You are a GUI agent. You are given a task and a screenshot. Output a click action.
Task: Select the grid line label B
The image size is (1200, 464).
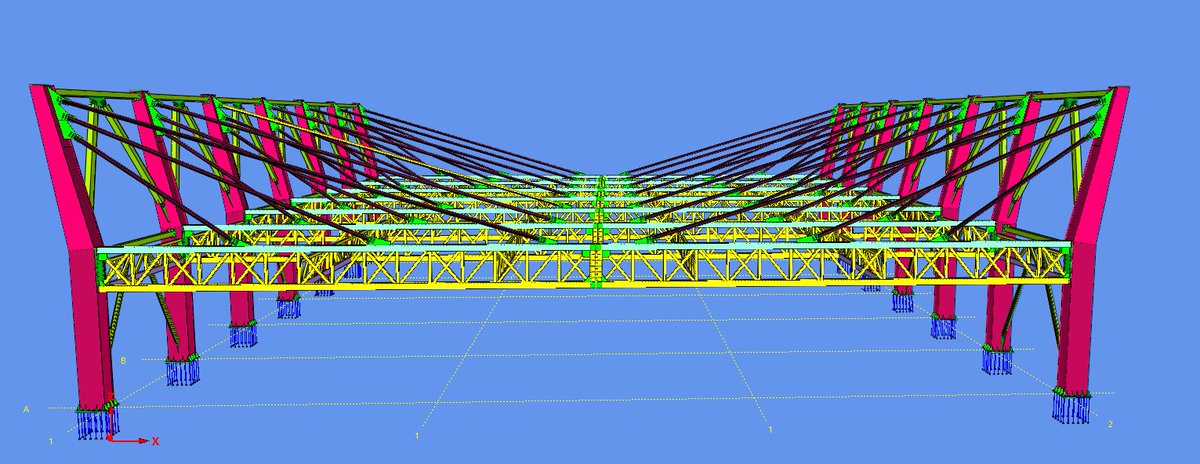(x=123, y=360)
